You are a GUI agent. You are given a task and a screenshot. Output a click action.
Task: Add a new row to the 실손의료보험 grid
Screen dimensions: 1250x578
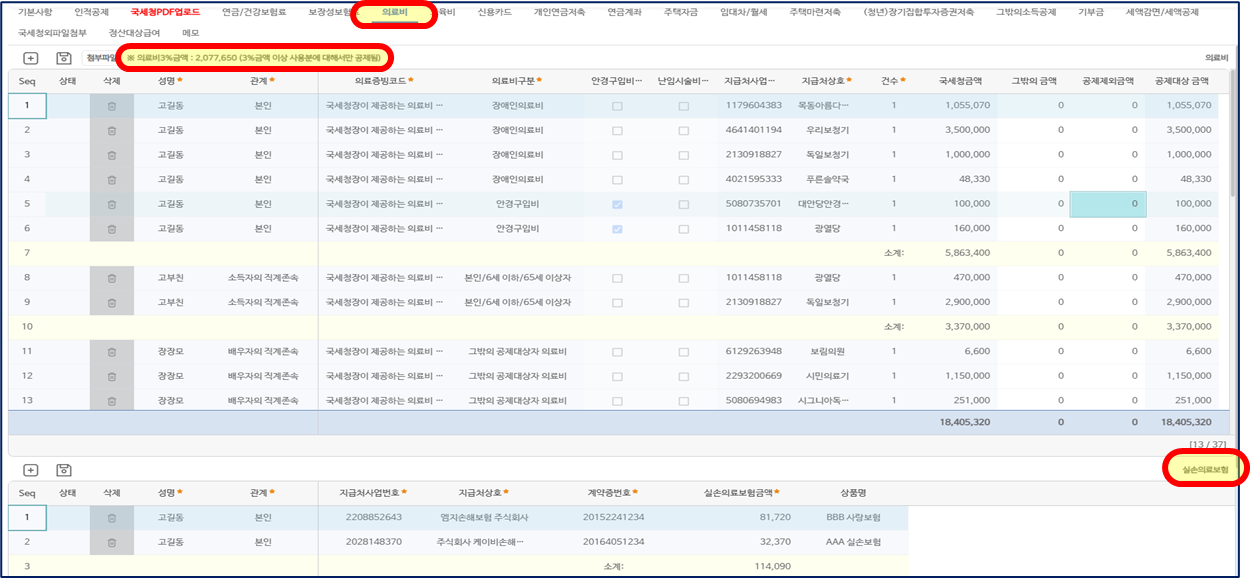click(x=30, y=470)
